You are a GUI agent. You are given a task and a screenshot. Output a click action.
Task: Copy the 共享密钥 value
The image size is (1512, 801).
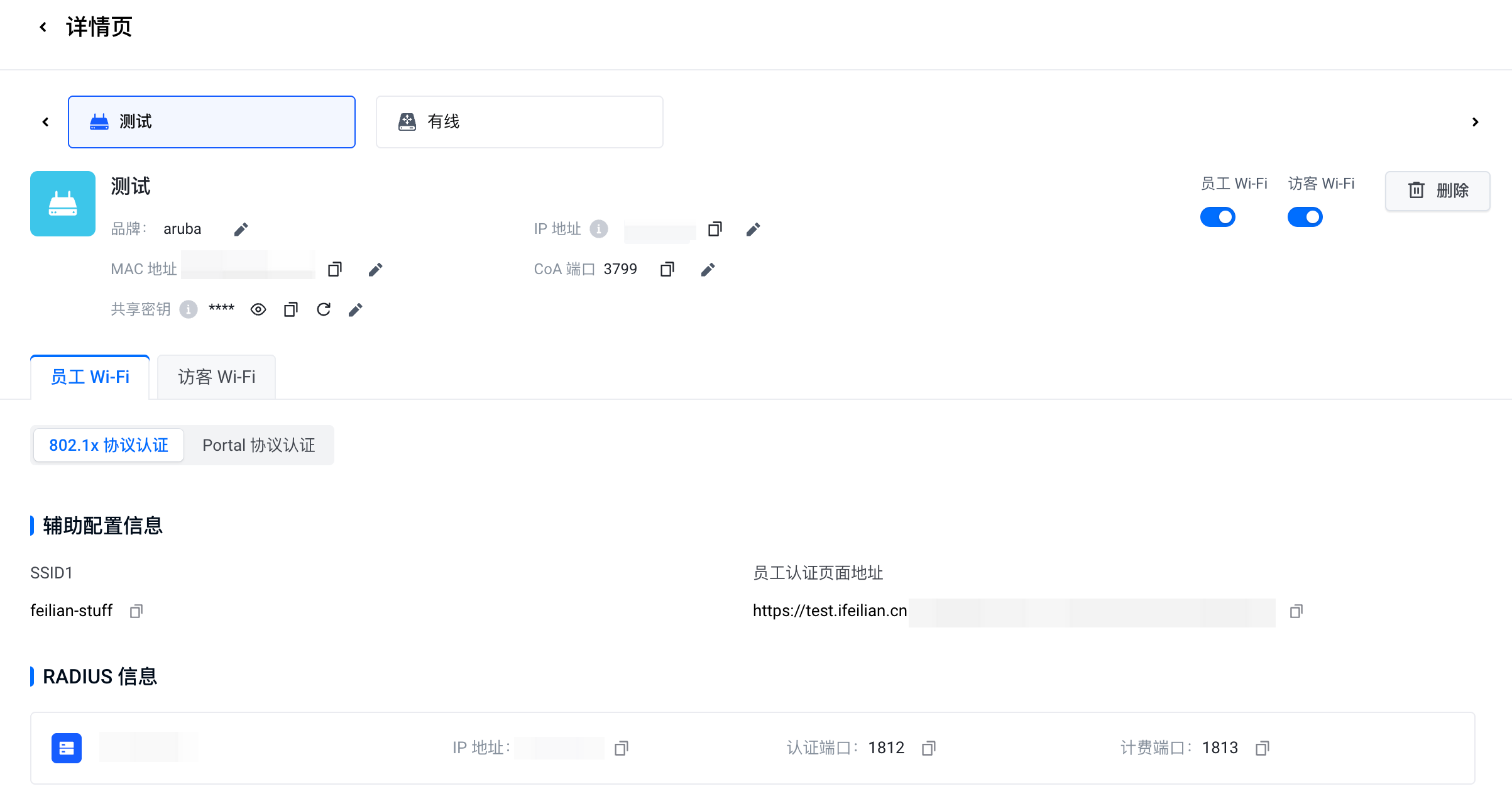291,309
